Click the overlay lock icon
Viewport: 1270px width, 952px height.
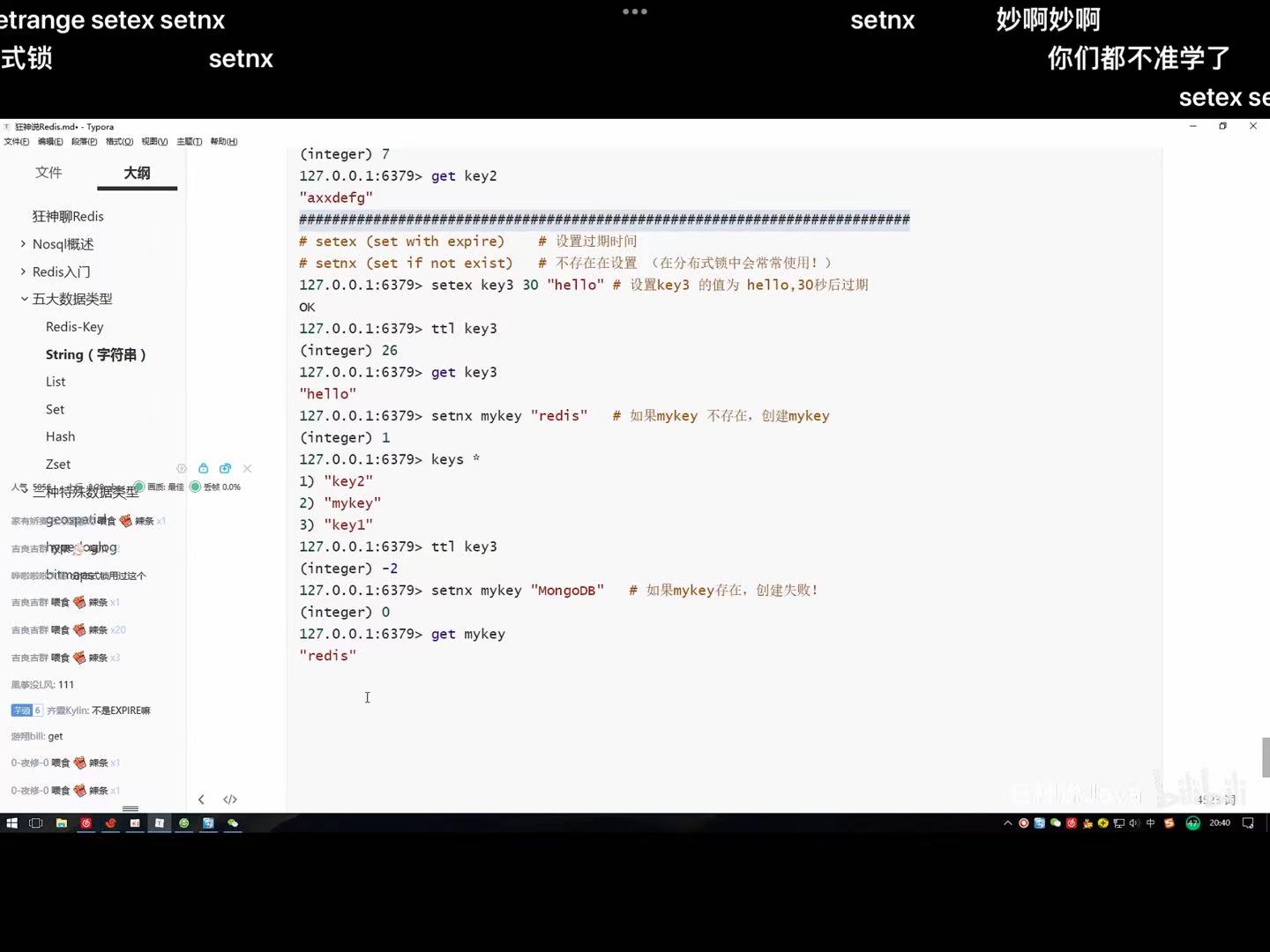point(204,469)
